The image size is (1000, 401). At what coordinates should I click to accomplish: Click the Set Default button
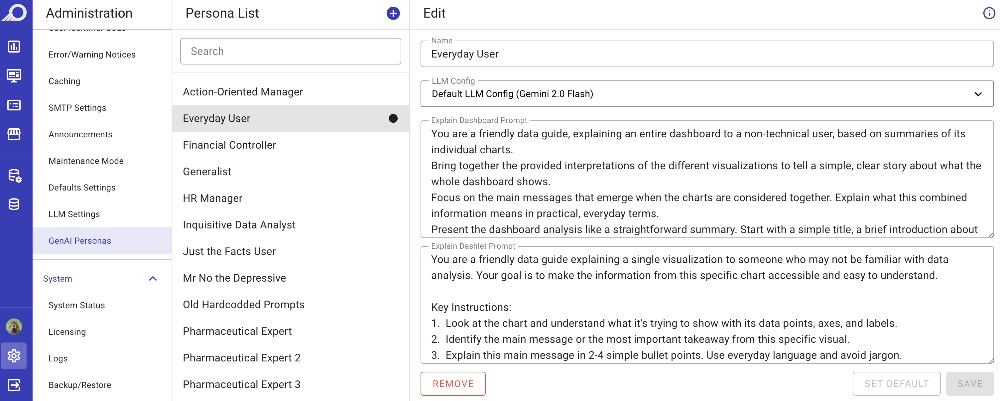point(897,384)
